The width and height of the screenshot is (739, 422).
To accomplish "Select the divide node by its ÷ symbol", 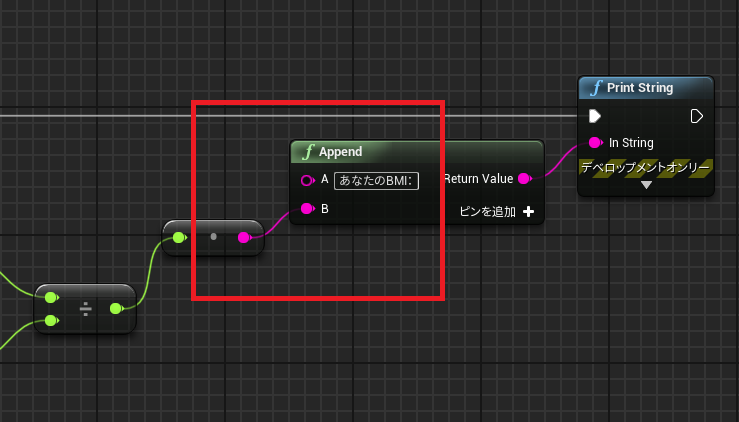I will (x=85, y=308).
